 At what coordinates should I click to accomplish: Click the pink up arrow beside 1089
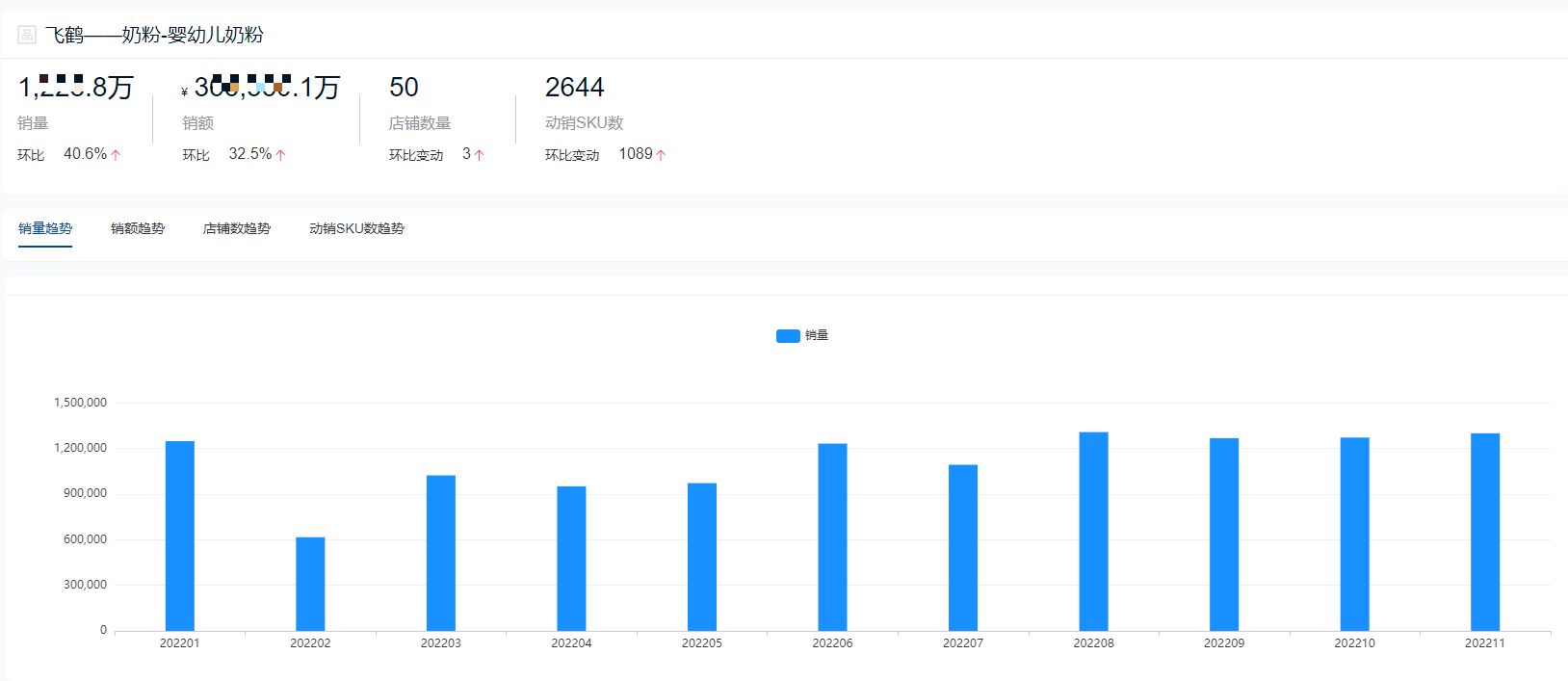(x=661, y=155)
